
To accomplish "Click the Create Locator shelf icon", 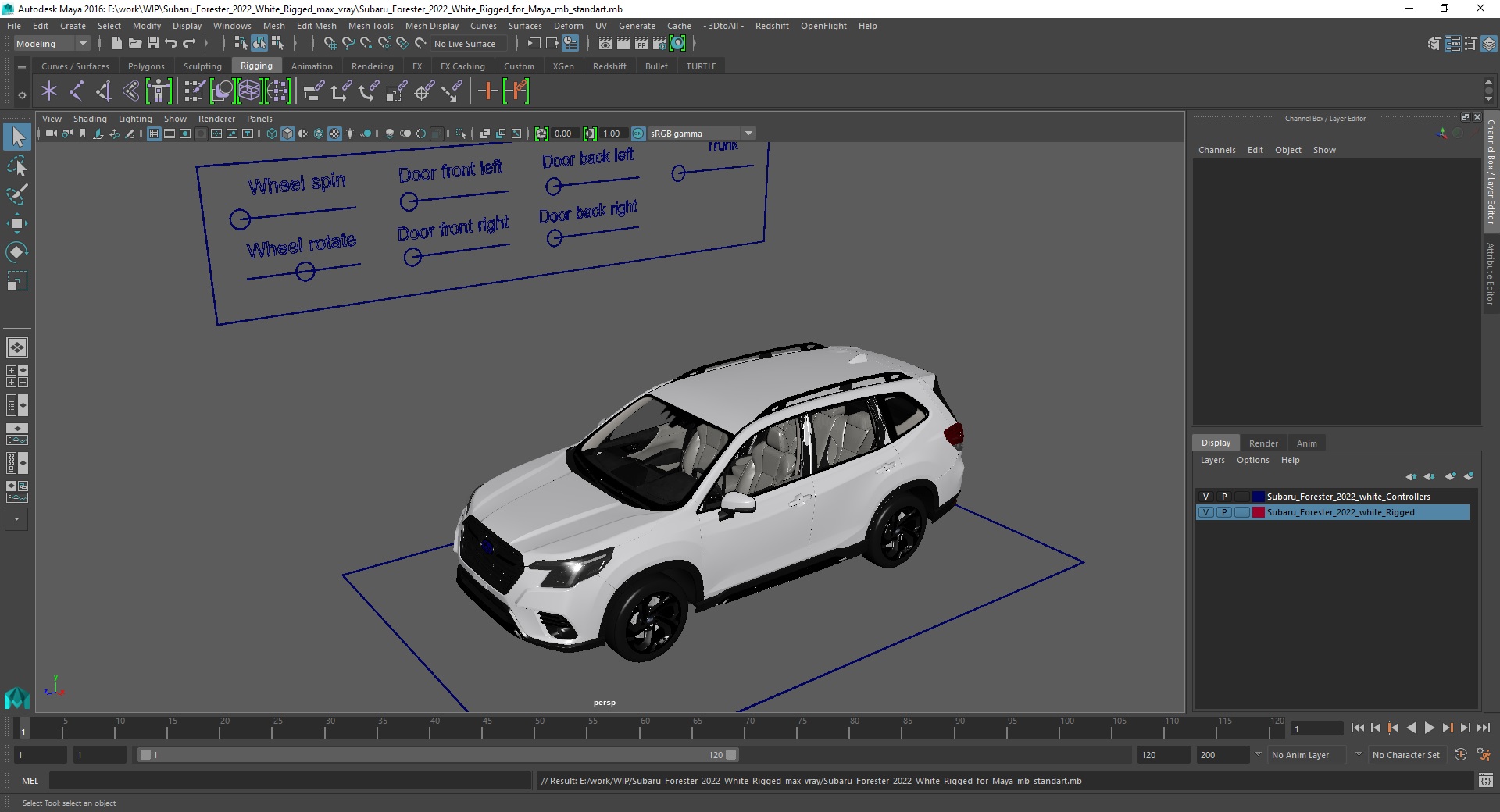I will 49,91.
